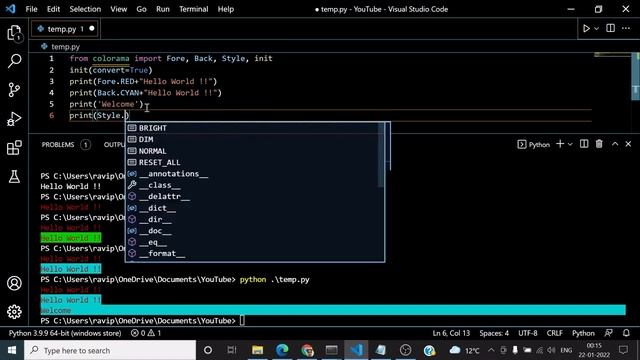
Task: Expand the run options dropdown arrow
Action: (597, 29)
